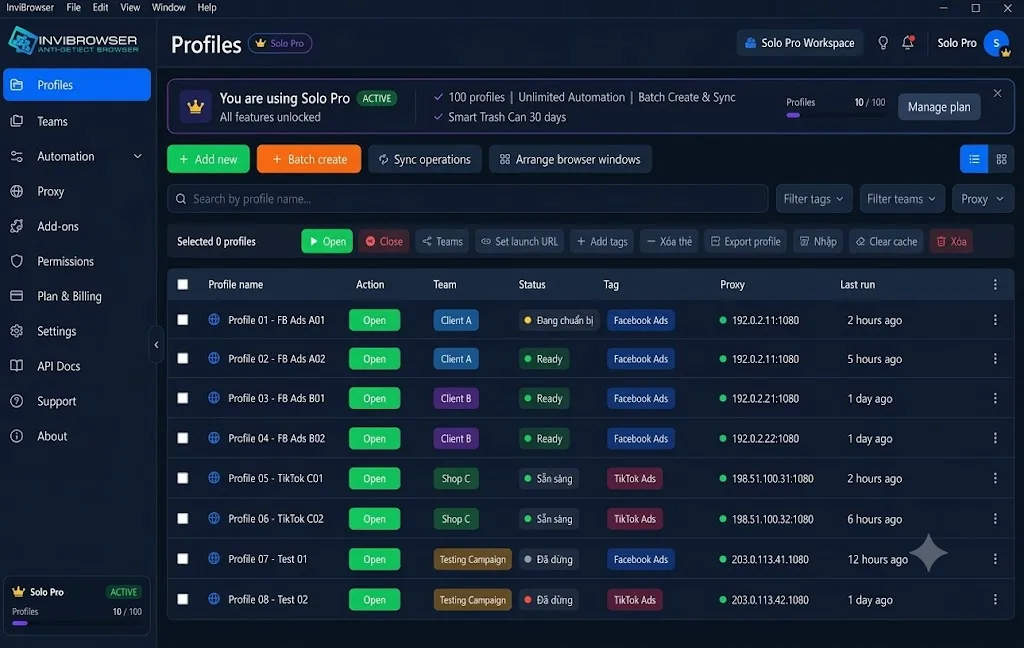Click the orange Batch create button
The width and height of the screenshot is (1024, 648).
coord(309,159)
